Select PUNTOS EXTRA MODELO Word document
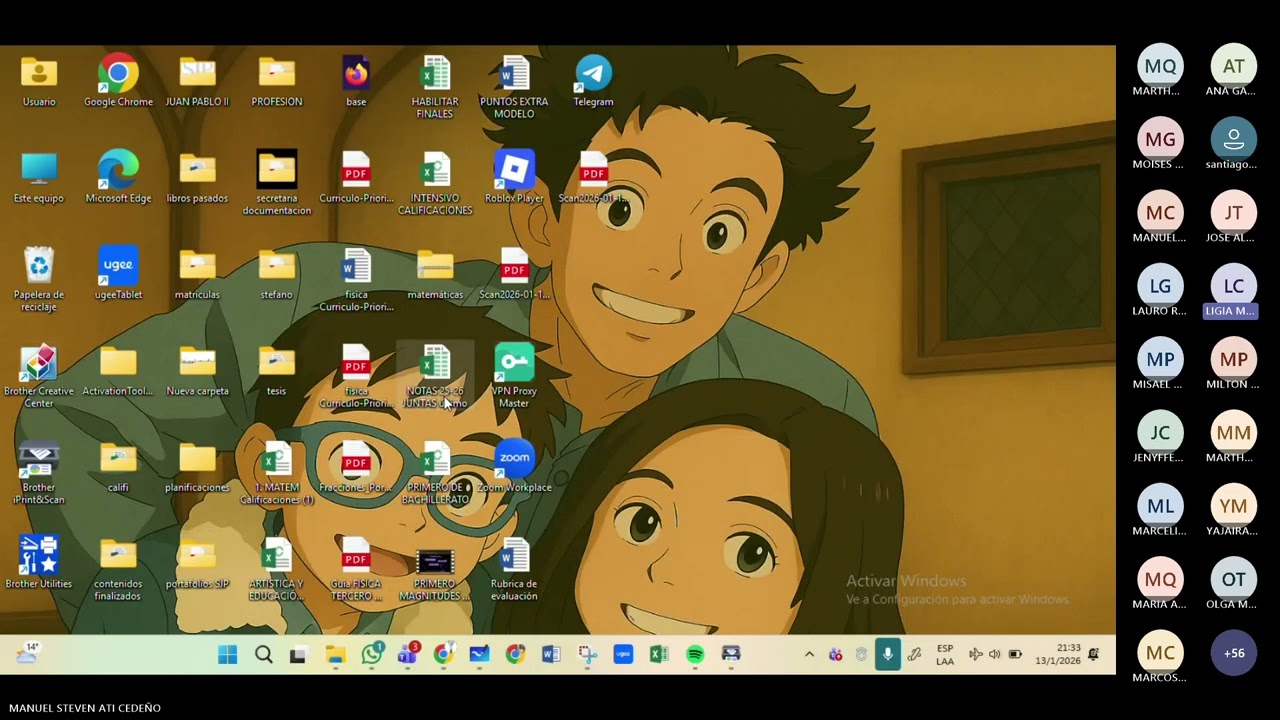Screen dimensions: 1280x720 tap(514, 87)
